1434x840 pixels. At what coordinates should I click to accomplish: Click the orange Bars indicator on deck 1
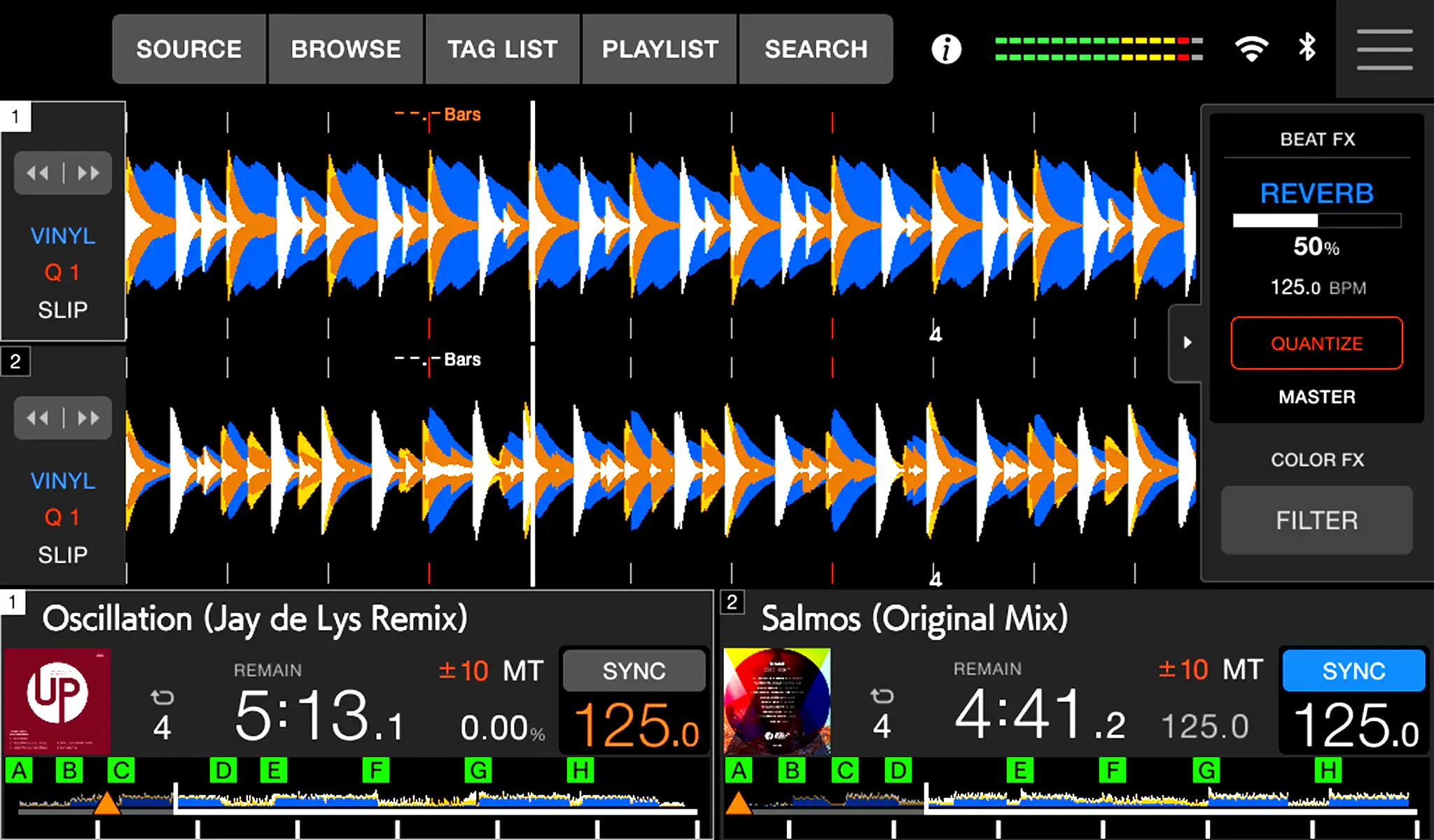point(438,114)
